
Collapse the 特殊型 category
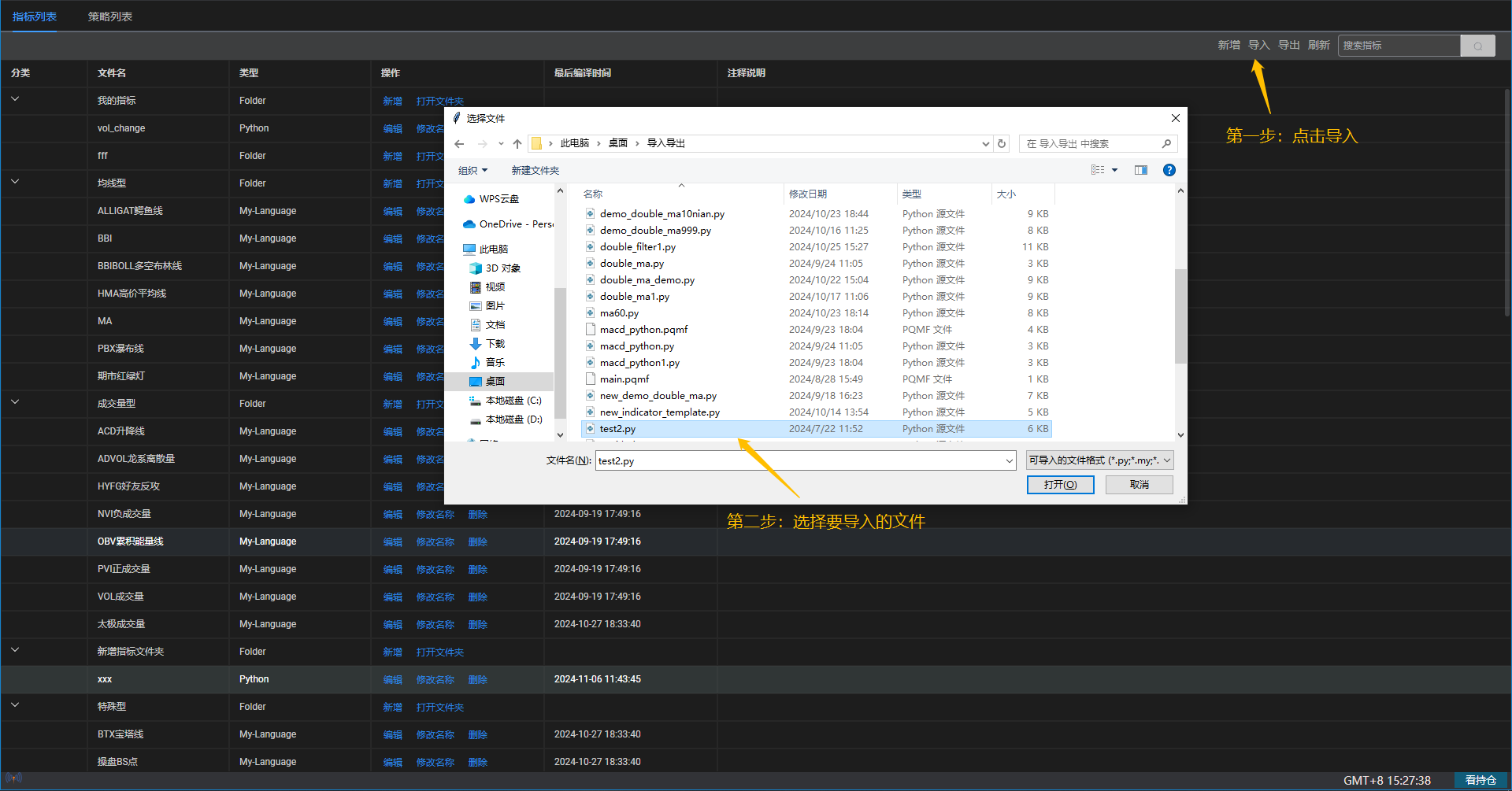15,705
